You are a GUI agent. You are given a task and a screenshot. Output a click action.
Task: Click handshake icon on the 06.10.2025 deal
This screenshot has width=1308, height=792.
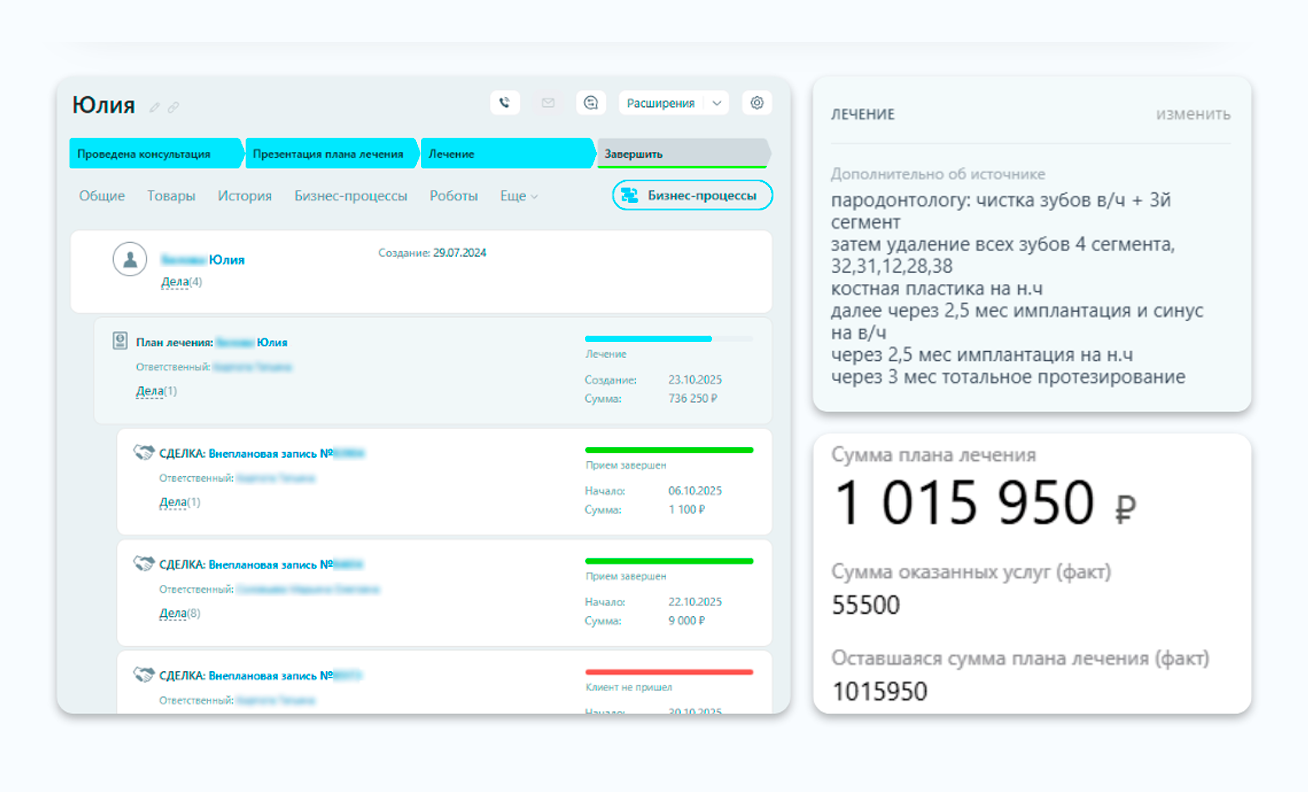144,453
